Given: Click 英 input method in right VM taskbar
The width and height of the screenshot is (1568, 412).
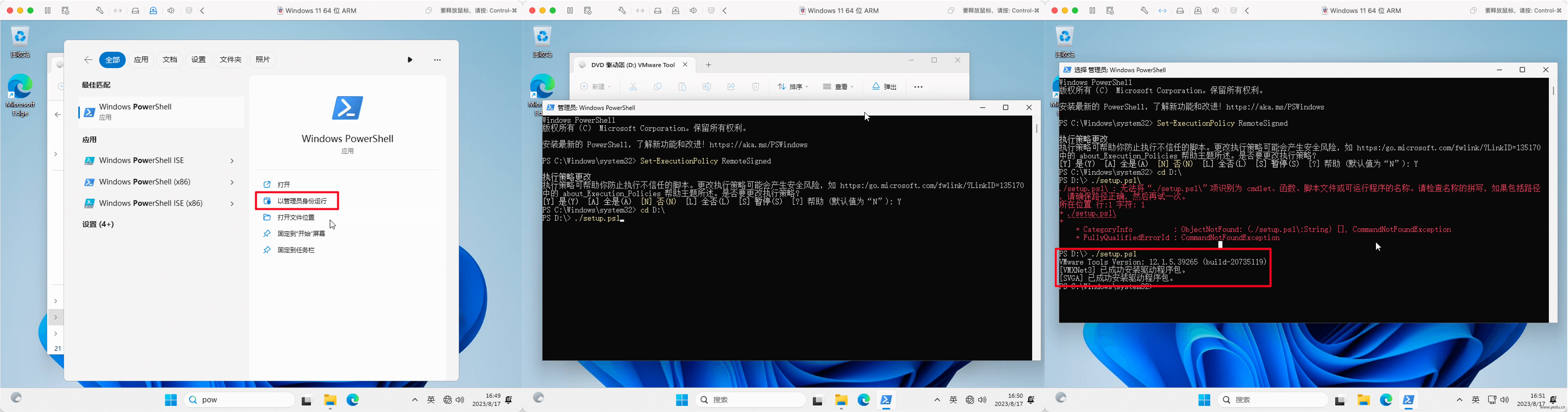Looking at the screenshot, I should (1475, 400).
